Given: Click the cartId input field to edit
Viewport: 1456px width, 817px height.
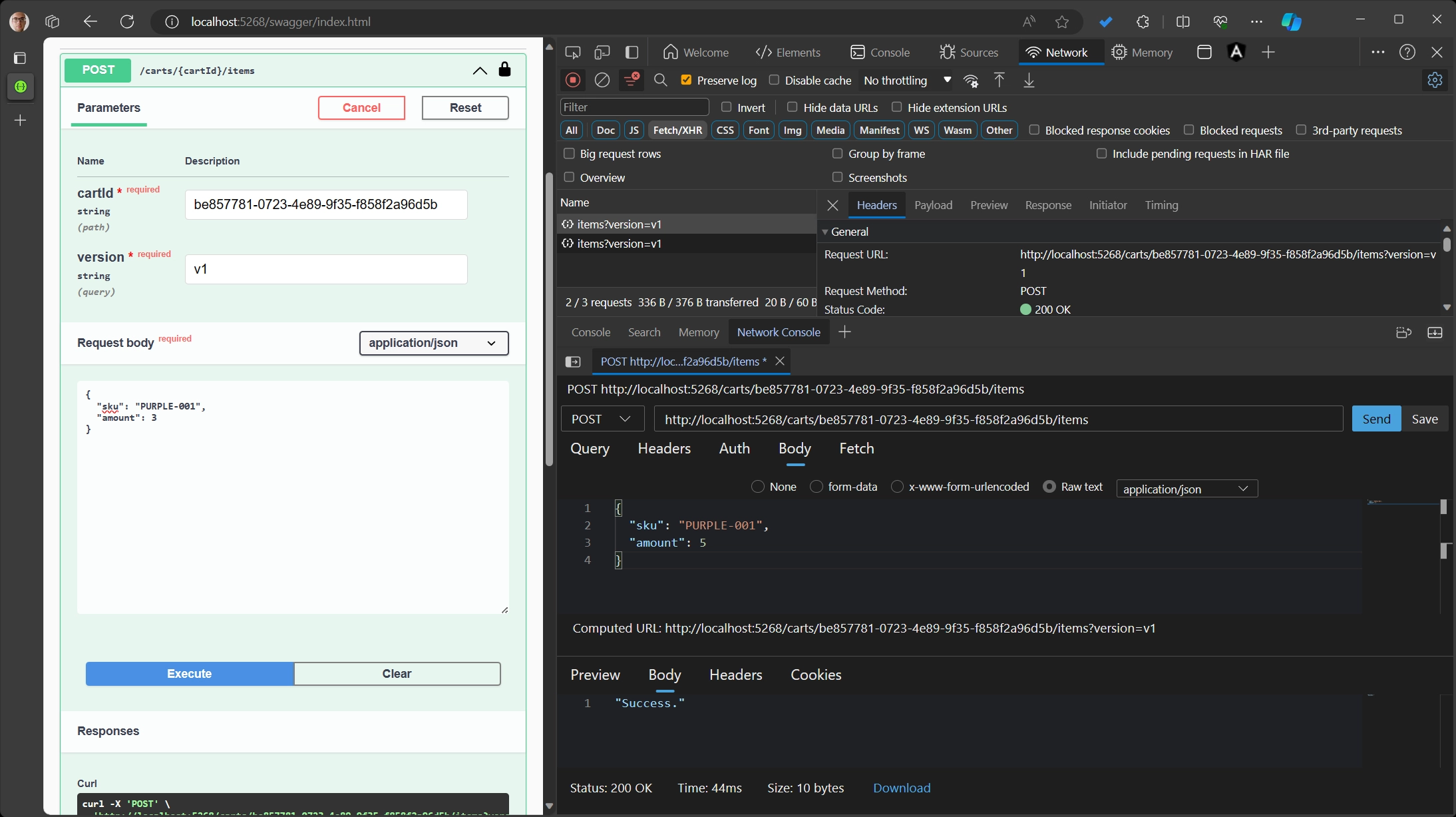Looking at the screenshot, I should coord(326,204).
